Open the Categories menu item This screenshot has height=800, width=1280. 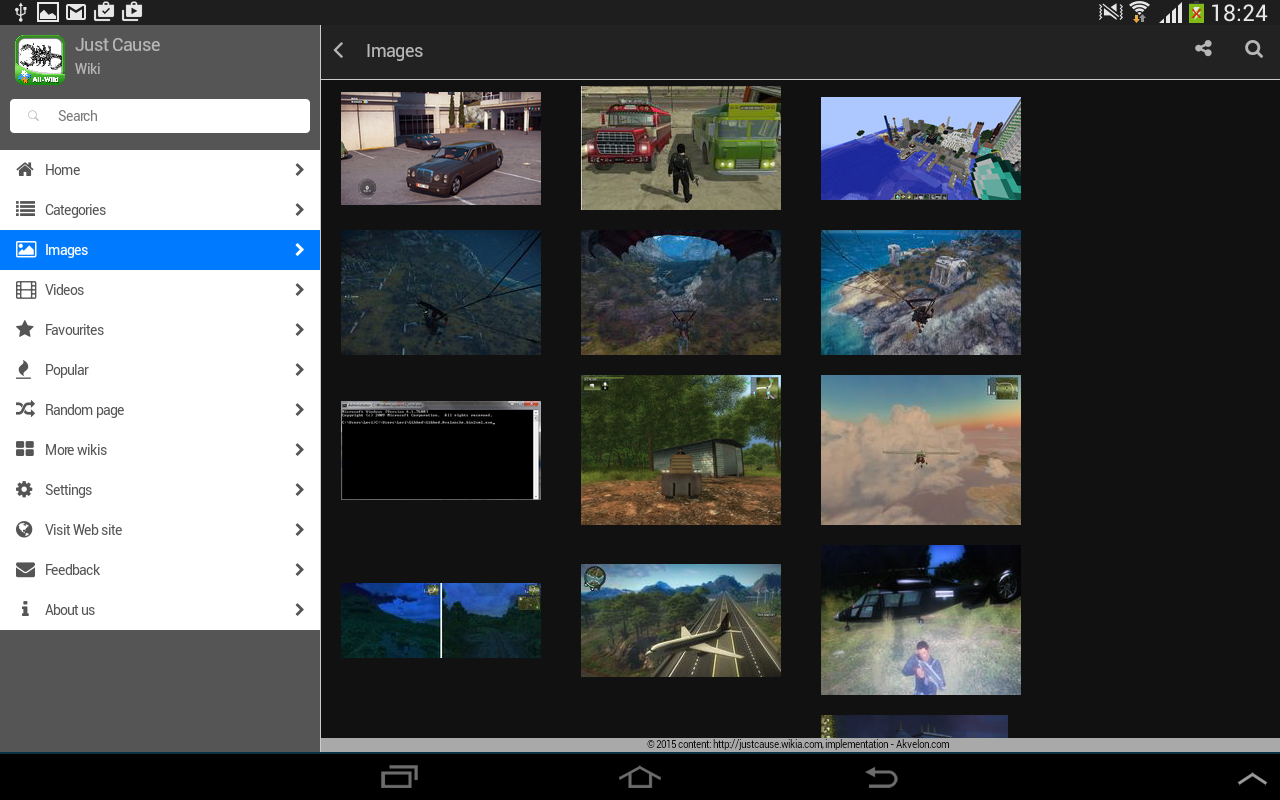point(160,210)
